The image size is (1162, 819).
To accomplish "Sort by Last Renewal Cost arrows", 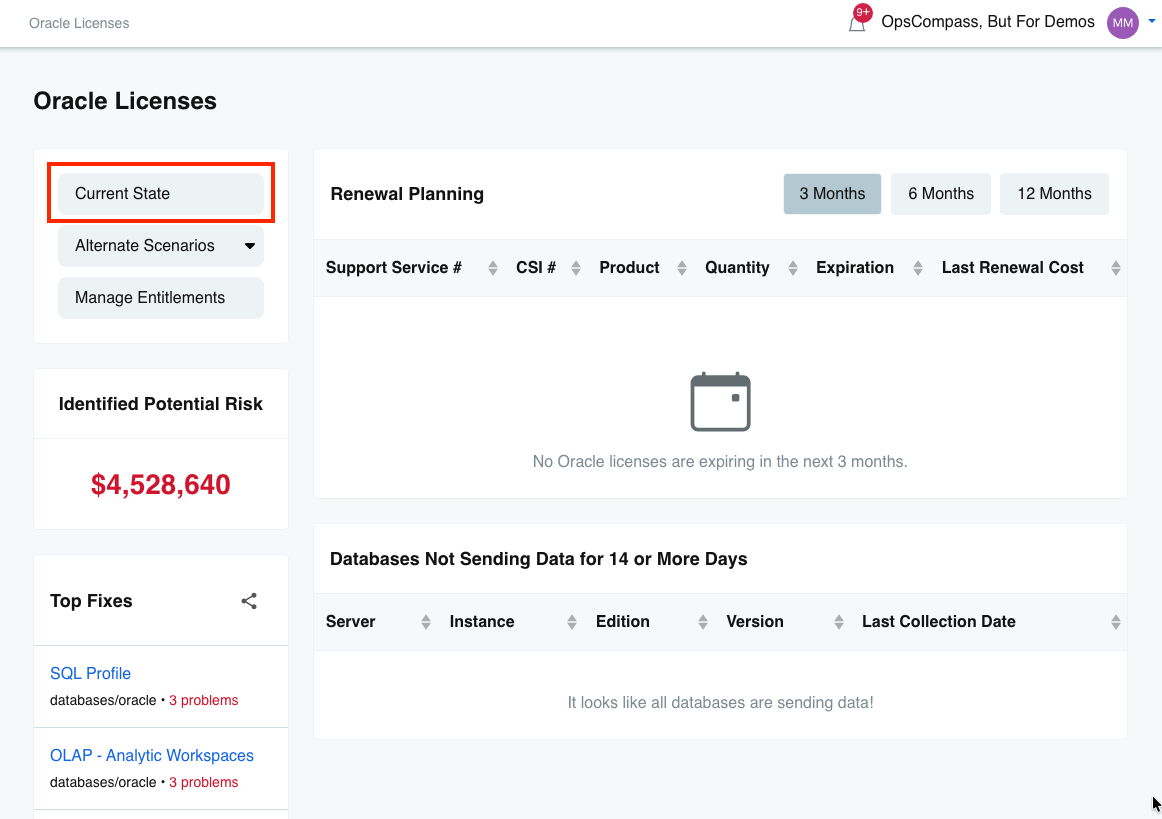I will [1115, 268].
